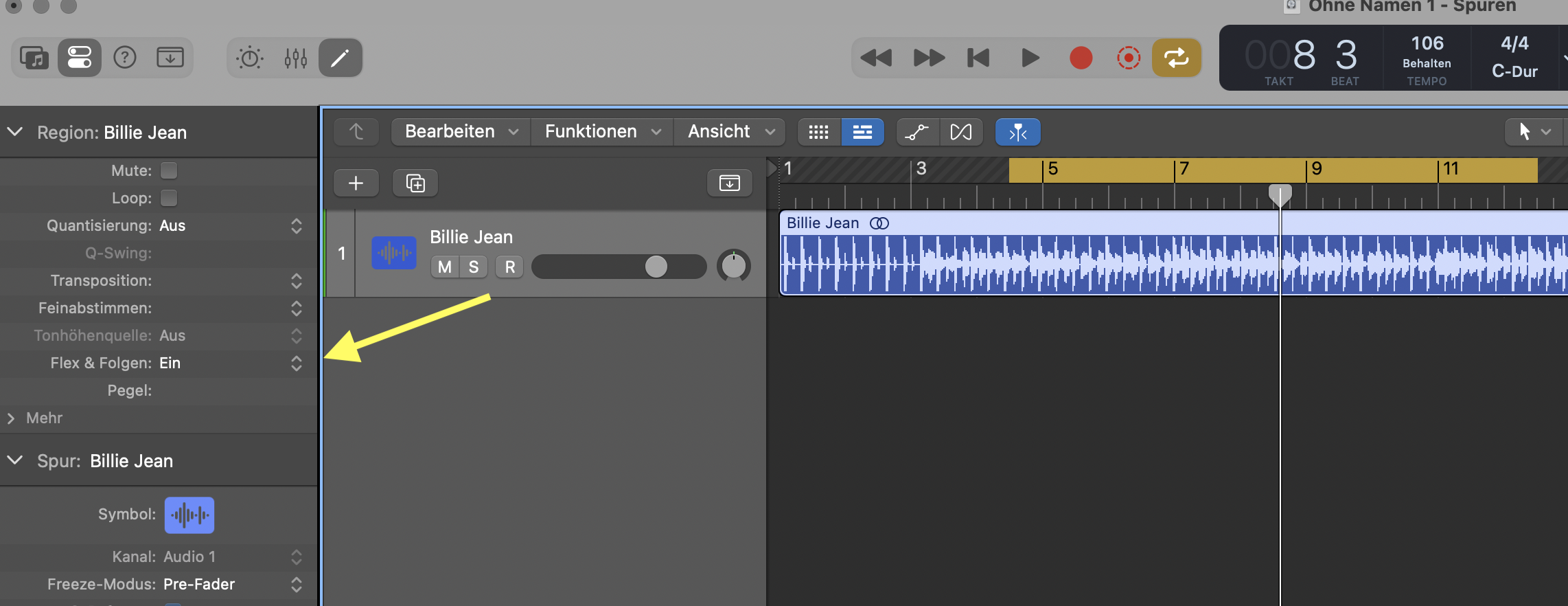The width and height of the screenshot is (1568, 606).
Task: Enable capture recording button
Action: 1129,58
